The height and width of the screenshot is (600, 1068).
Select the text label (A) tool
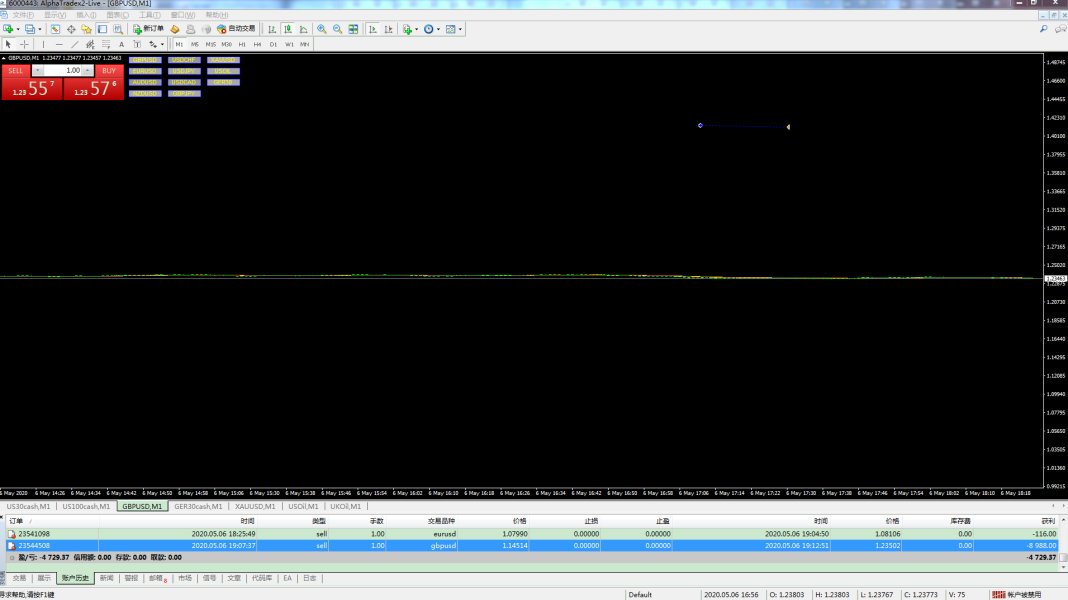pyautogui.click(x=122, y=44)
